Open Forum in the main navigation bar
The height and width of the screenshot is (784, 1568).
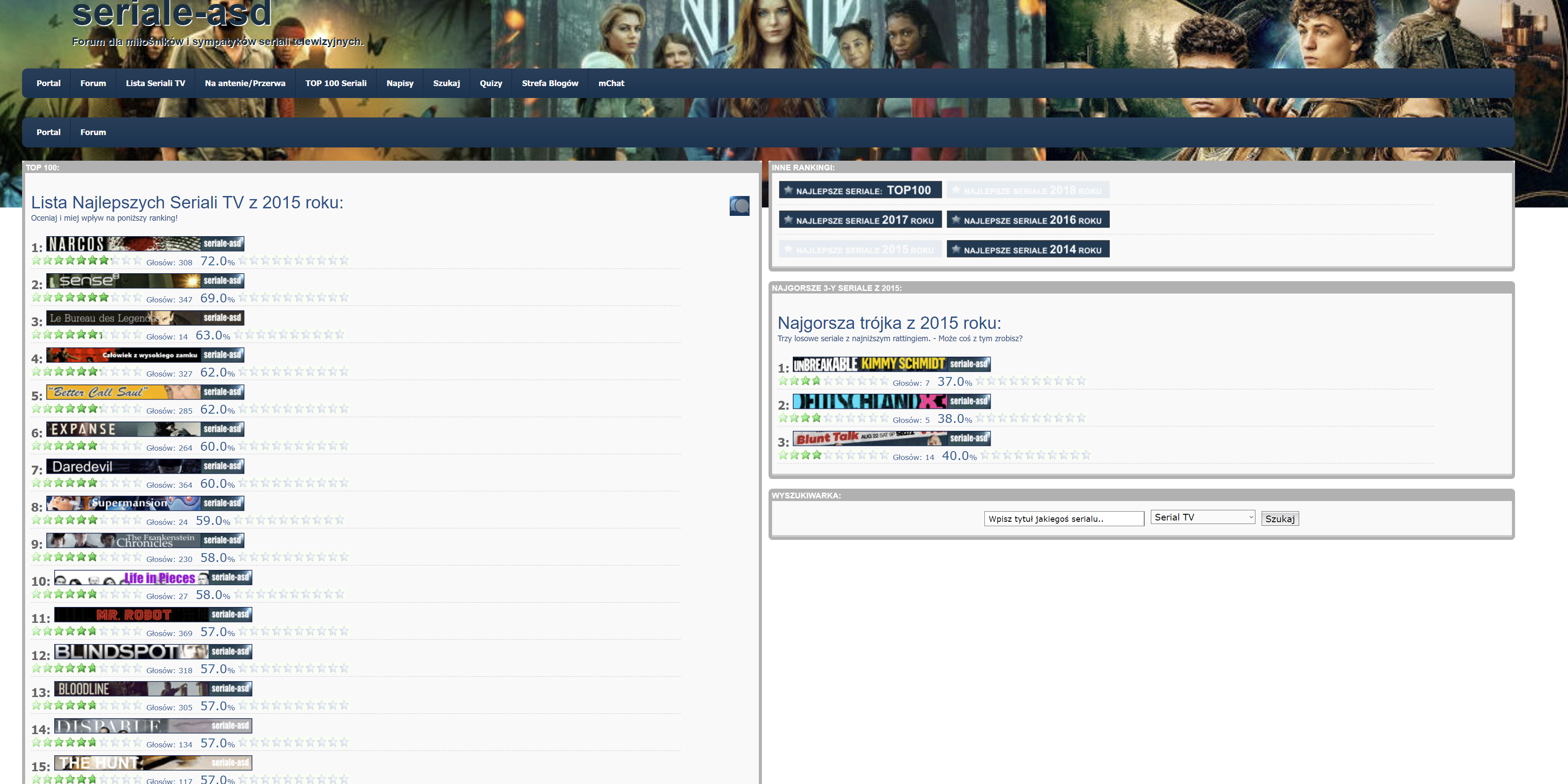(x=93, y=83)
